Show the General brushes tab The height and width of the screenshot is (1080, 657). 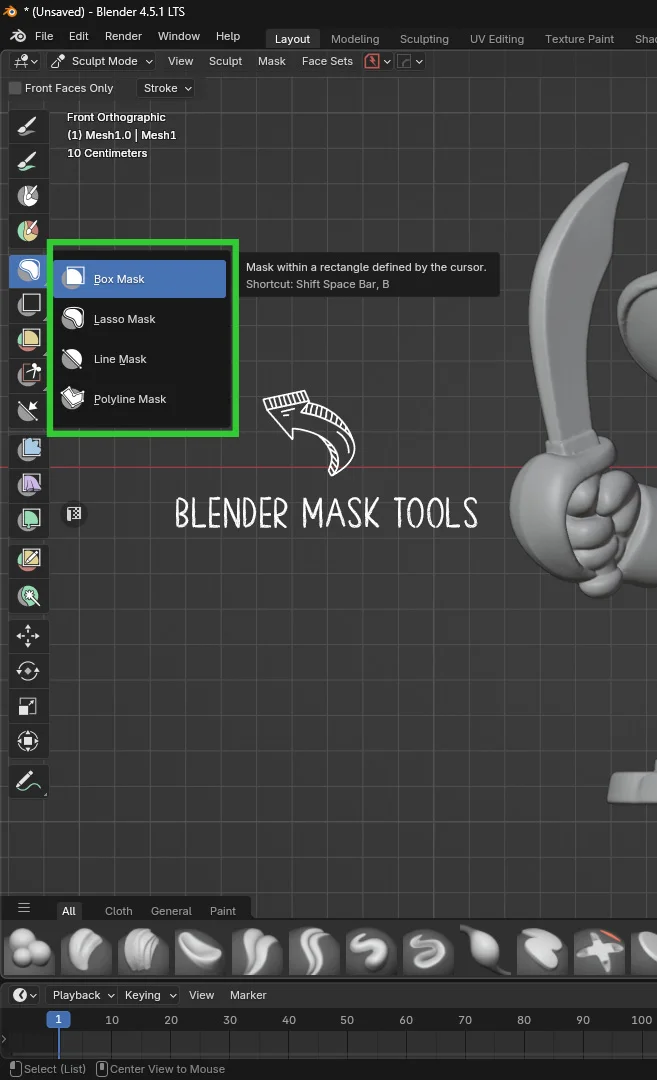click(171, 911)
